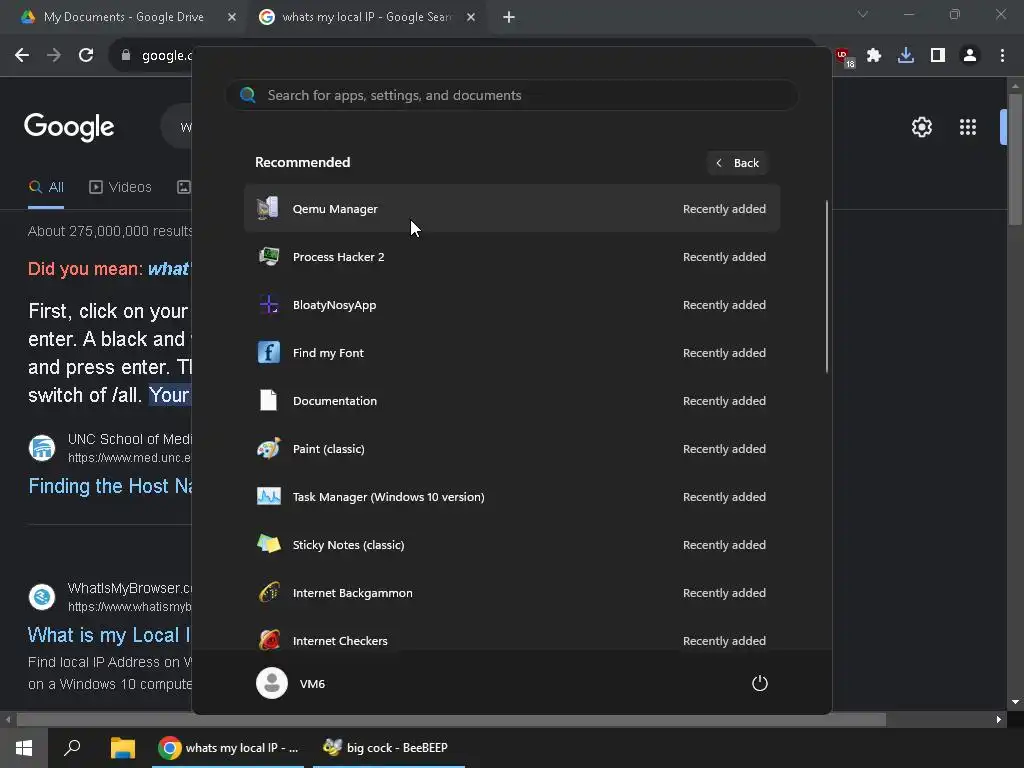Switch to whats my local IP tab

(x=366, y=17)
